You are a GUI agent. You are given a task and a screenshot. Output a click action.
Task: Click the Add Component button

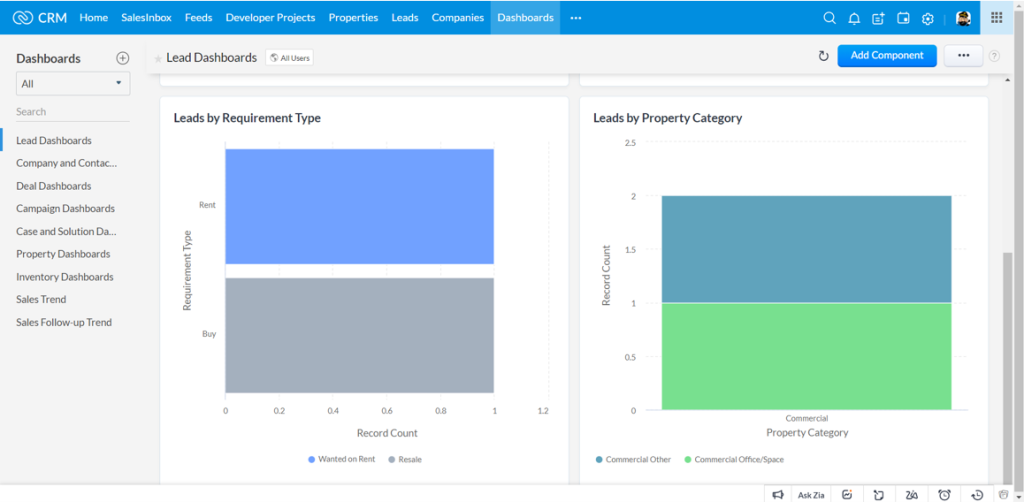pyautogui.click(x=887, y=55)
